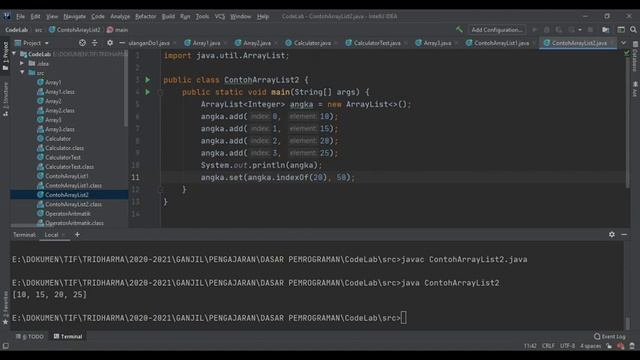
Task: Select CalculatorTest.class in project tree
Action: point(69,167)
